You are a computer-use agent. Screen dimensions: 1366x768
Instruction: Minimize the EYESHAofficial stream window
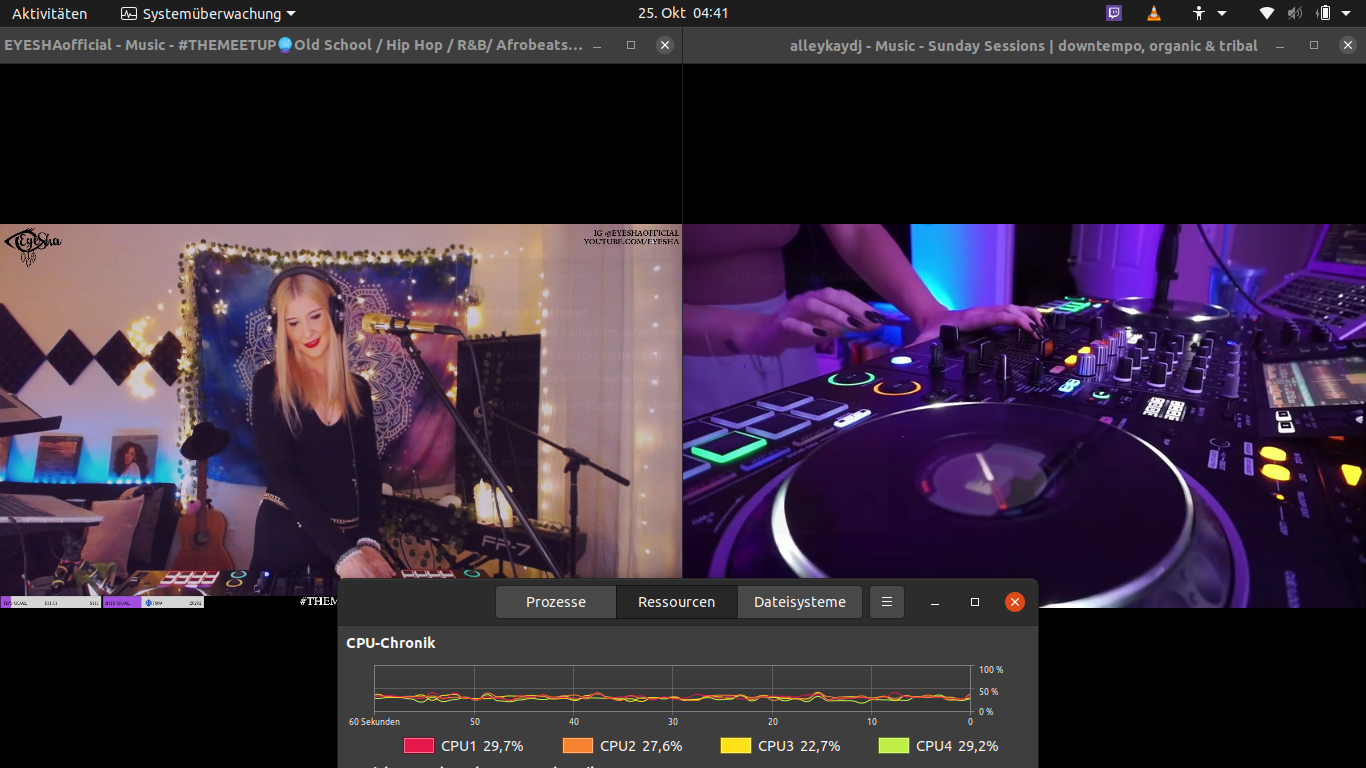598,45
